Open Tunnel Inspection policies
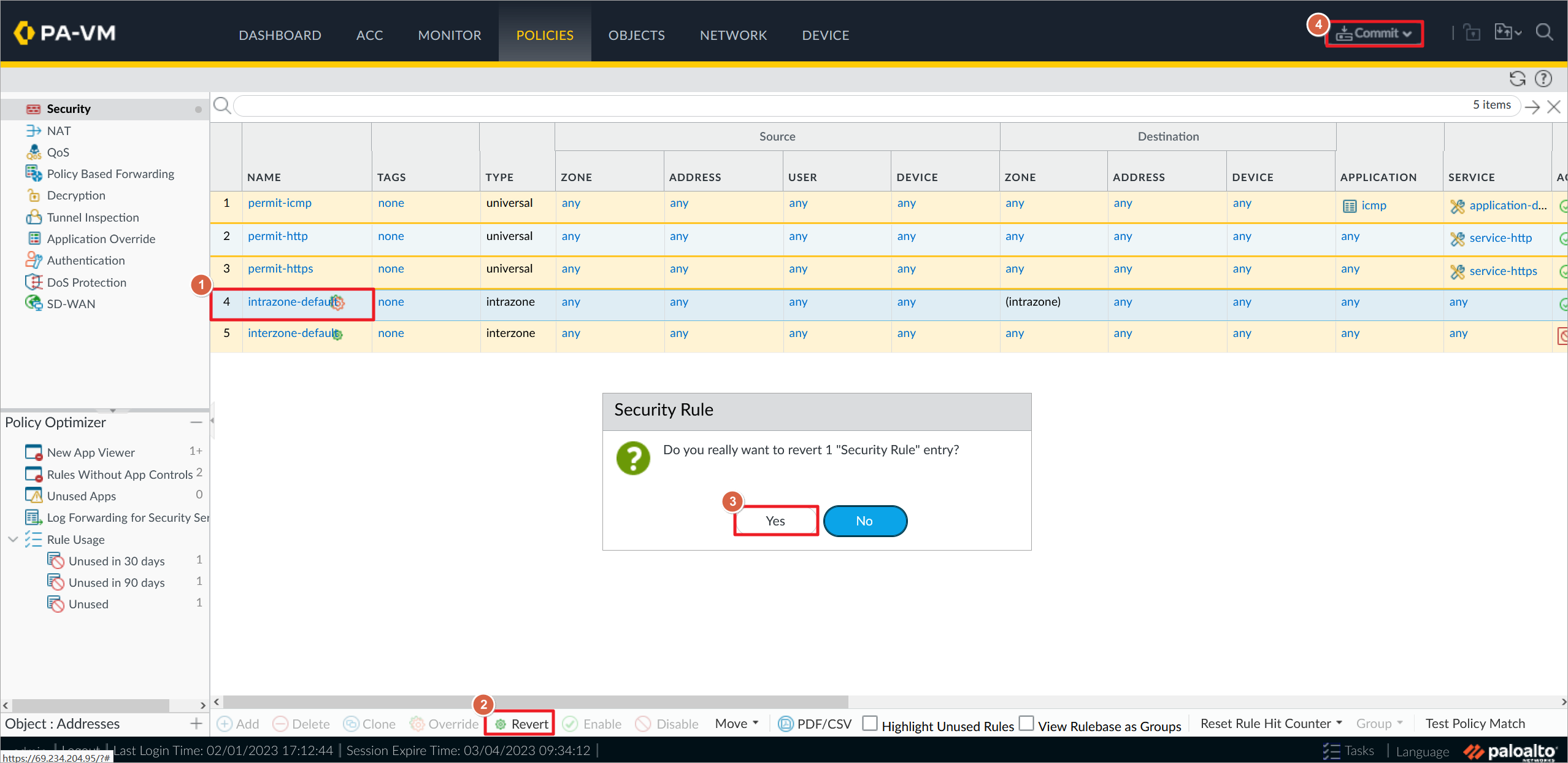The image size is (1568, 763). pyautogui.click(x=93, y=217)
